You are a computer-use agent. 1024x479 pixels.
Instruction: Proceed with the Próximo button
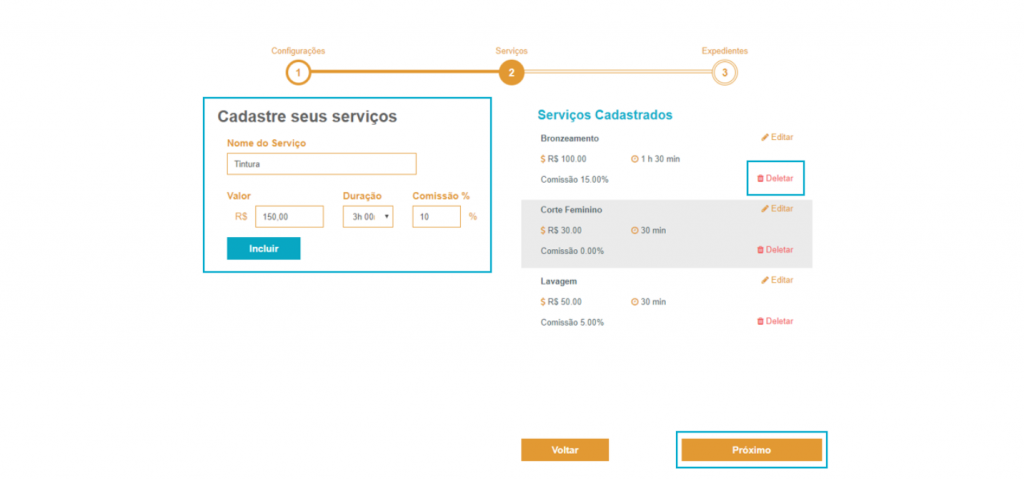tap(751, 450)
